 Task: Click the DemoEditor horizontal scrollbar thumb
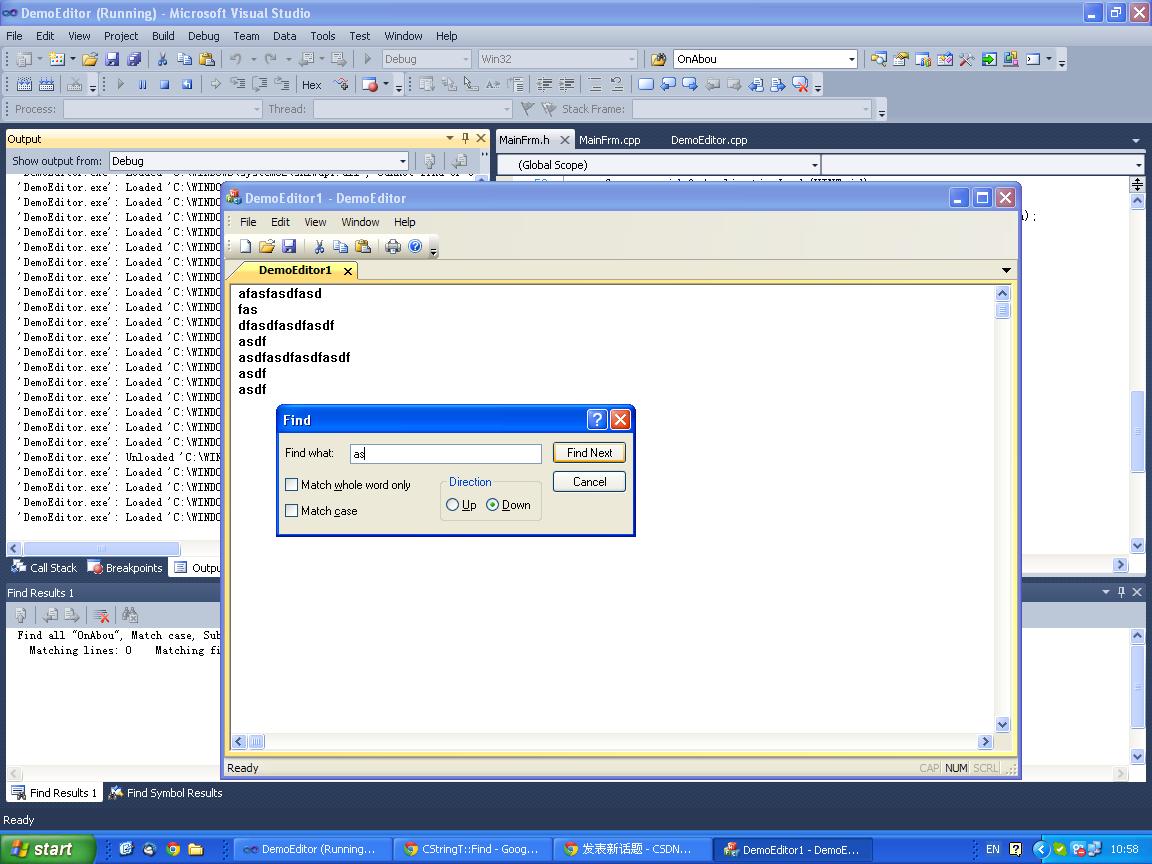click(x=257, y=742)
